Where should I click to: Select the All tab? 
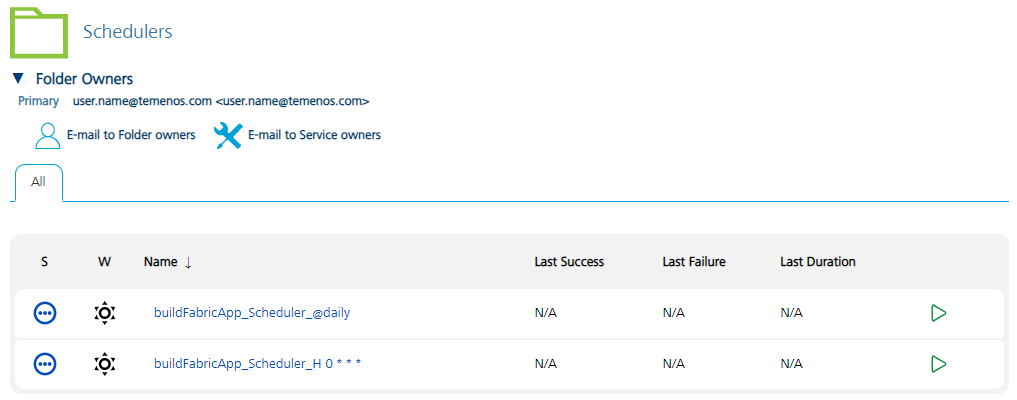tap(38, 182)
